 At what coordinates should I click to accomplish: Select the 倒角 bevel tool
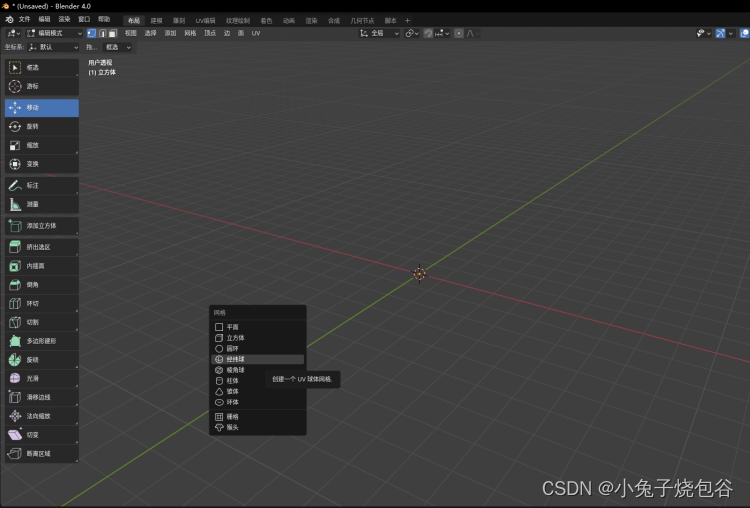[42, 285]
